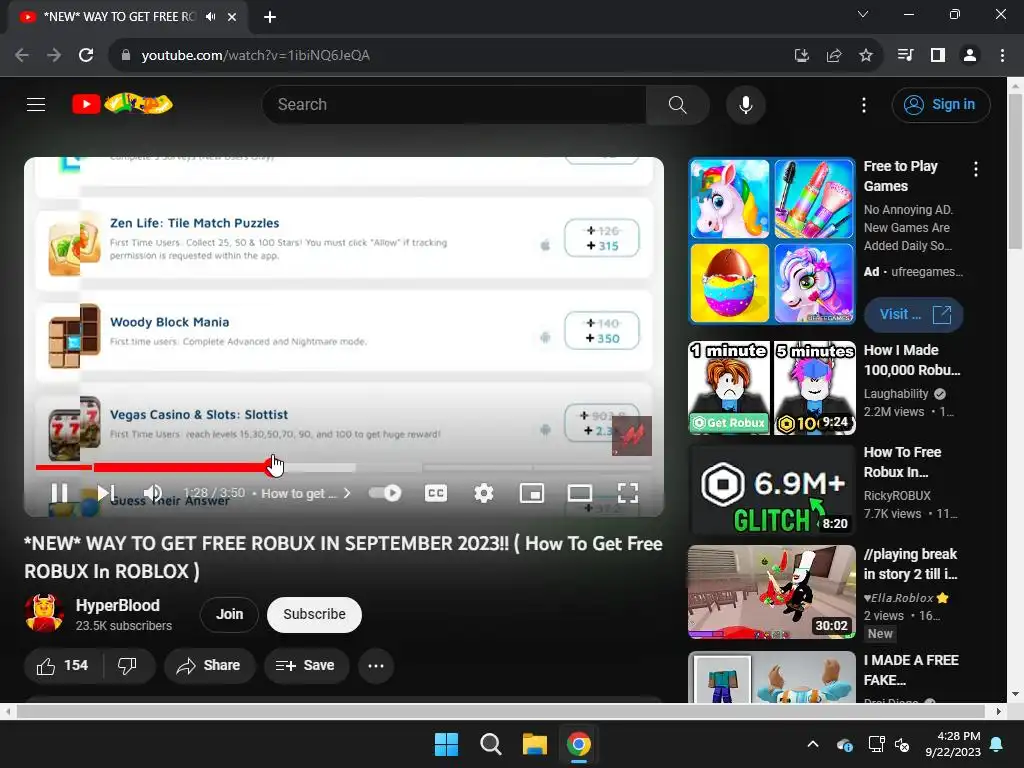Toggle autoplay switch in player
1024x768 pixels.
(x=385, y=493)
